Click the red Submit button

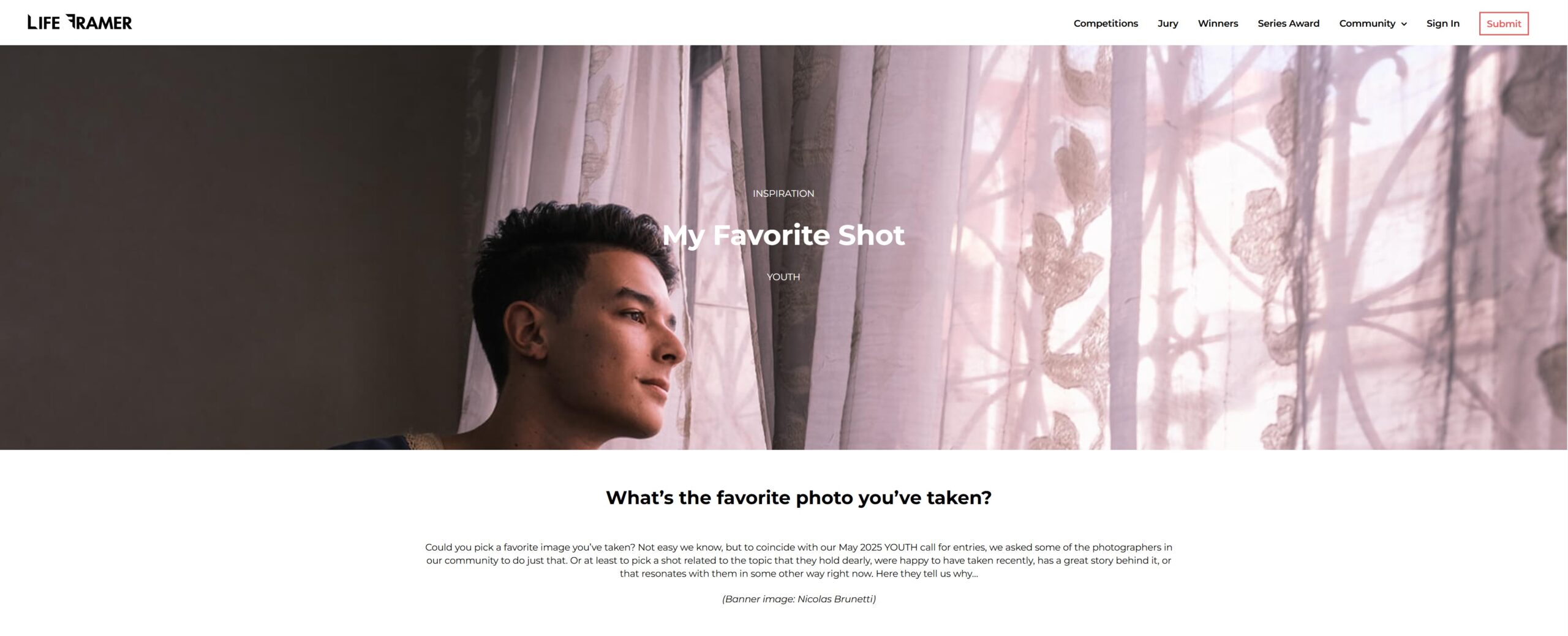pos(1504,23)
